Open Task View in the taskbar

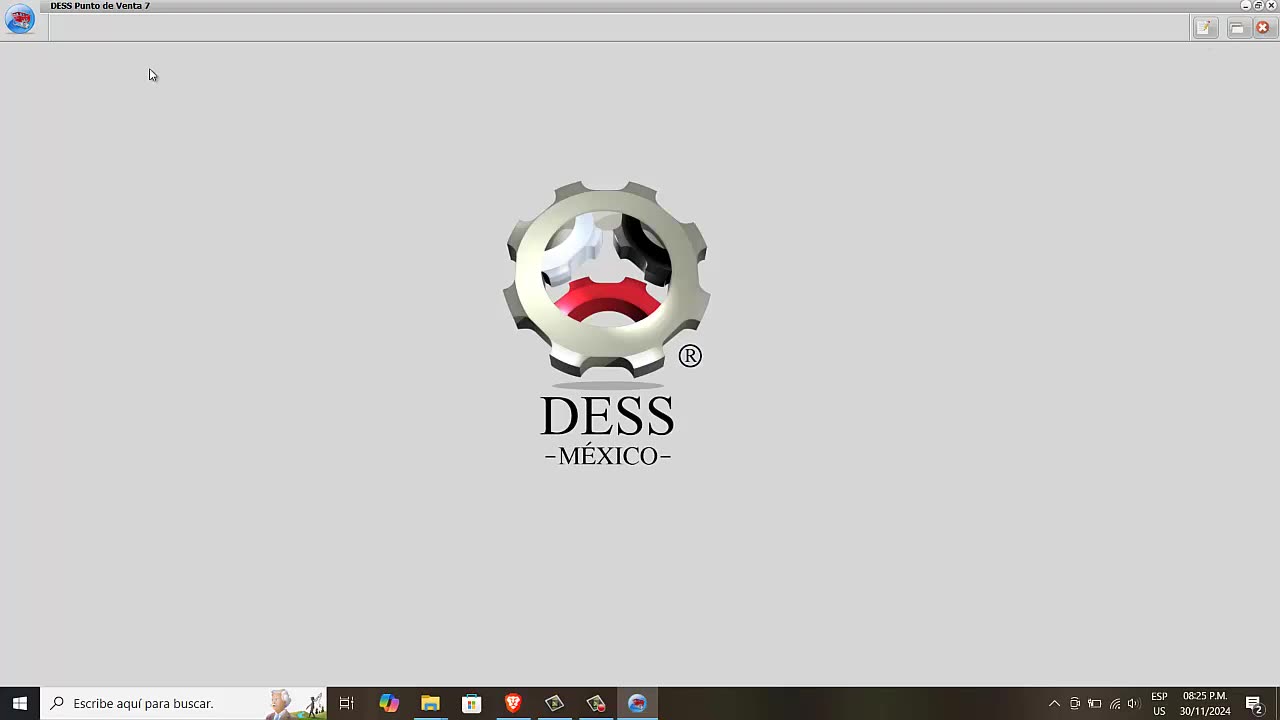(x=347, y=704)
